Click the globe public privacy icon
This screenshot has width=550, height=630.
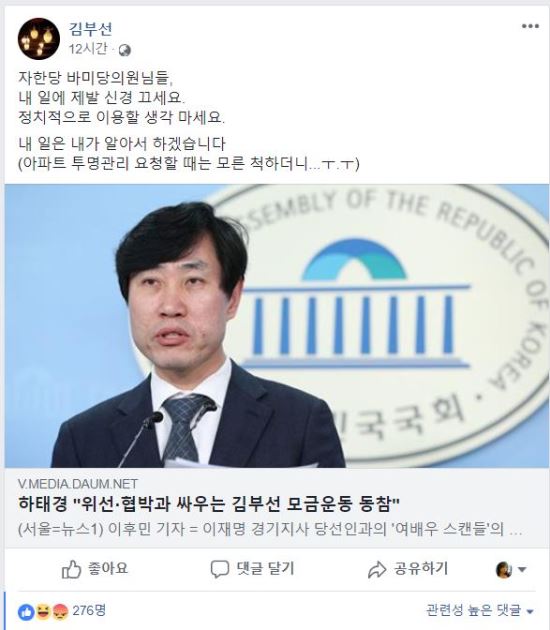(x=125, y=50)
